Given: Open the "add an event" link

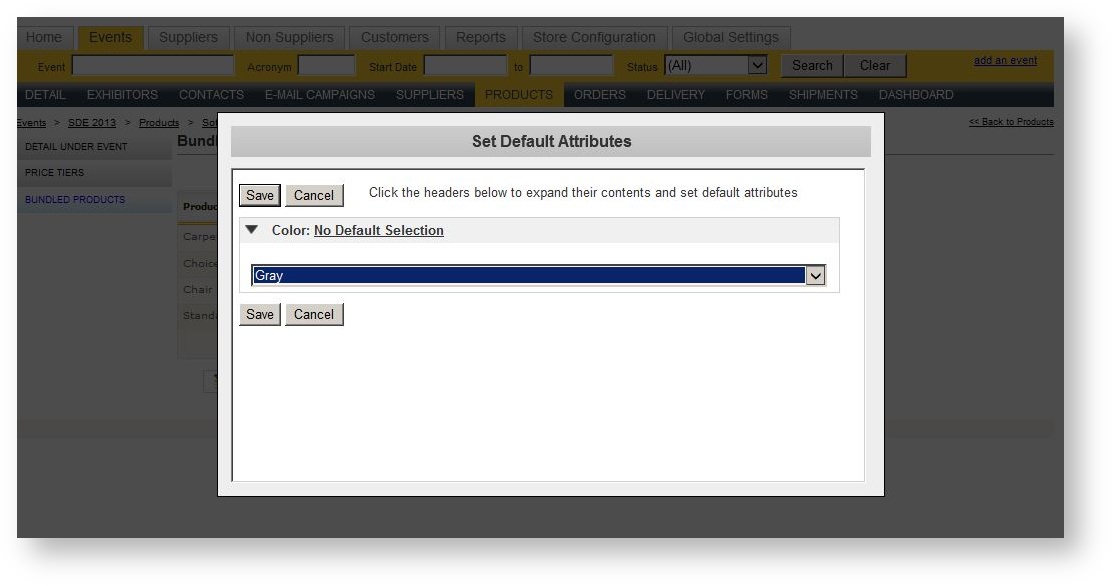Looking at the screenshot, I should tap(1005, 60).
